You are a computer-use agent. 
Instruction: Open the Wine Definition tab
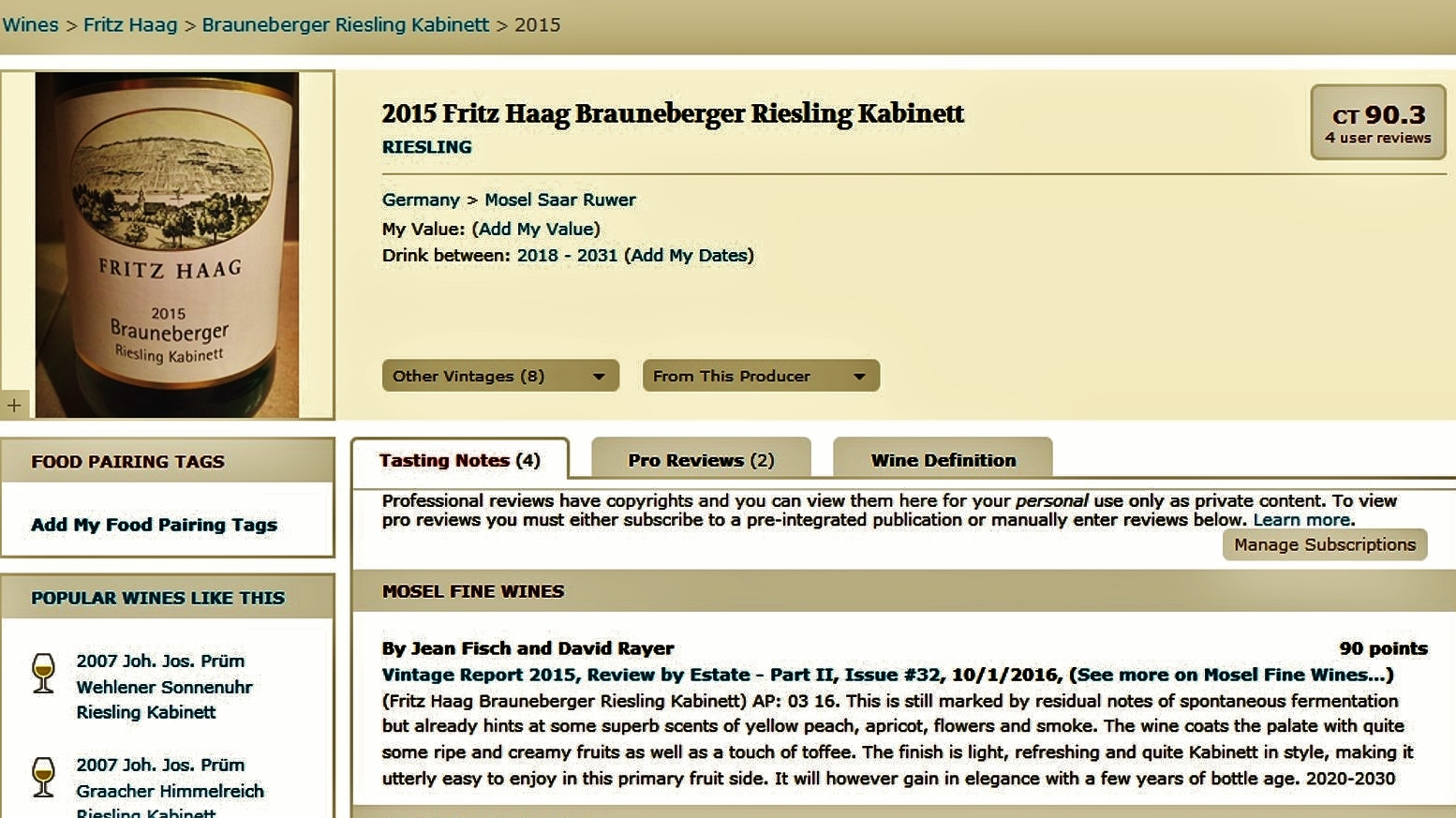[943, 459]
